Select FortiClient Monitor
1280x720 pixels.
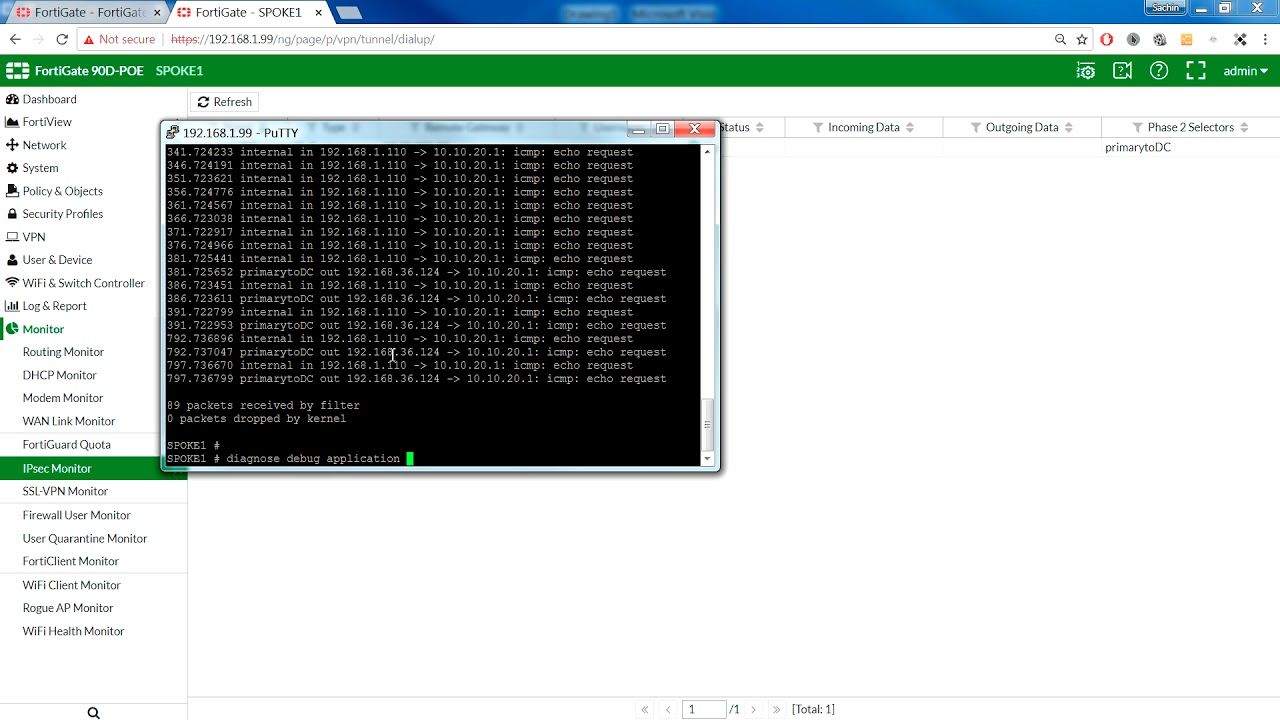coord(71,561)
